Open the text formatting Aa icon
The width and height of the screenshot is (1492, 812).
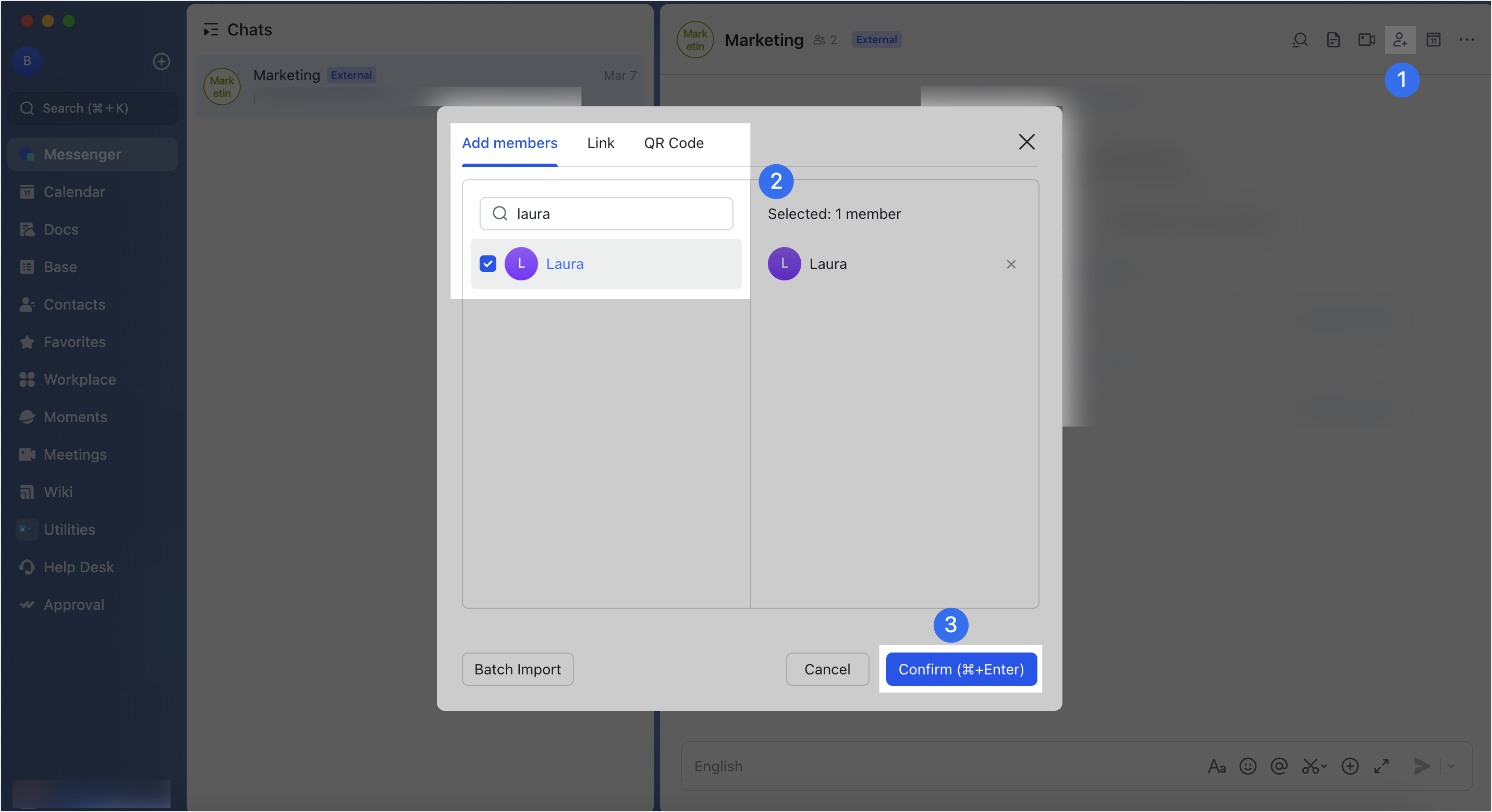[1216, 767]
